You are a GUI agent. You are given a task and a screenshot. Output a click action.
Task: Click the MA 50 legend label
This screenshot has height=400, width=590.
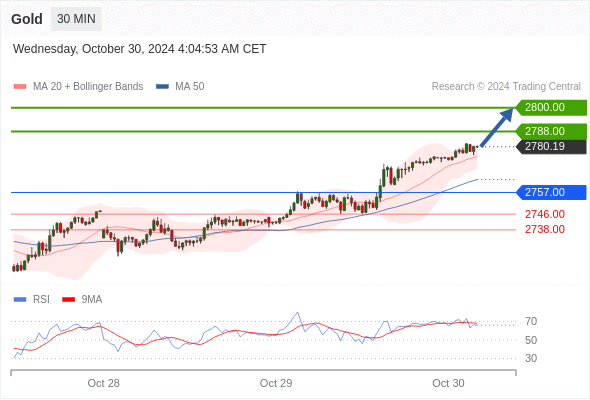[x=190, y=87]
